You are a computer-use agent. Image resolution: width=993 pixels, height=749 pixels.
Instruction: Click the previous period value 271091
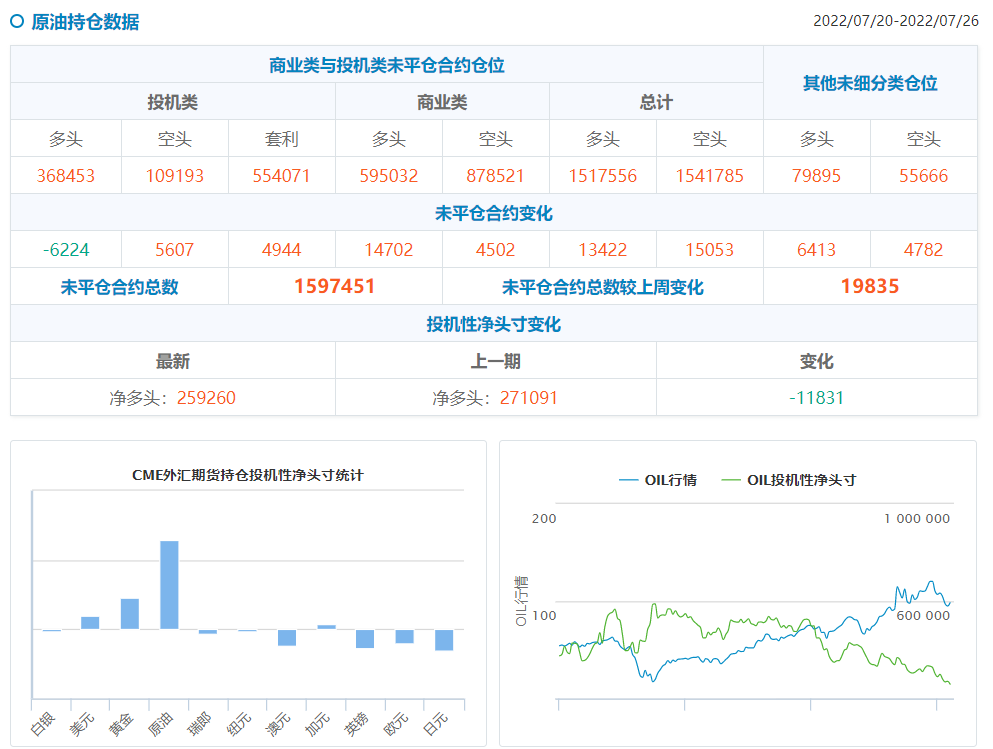(x=529, y=398)
